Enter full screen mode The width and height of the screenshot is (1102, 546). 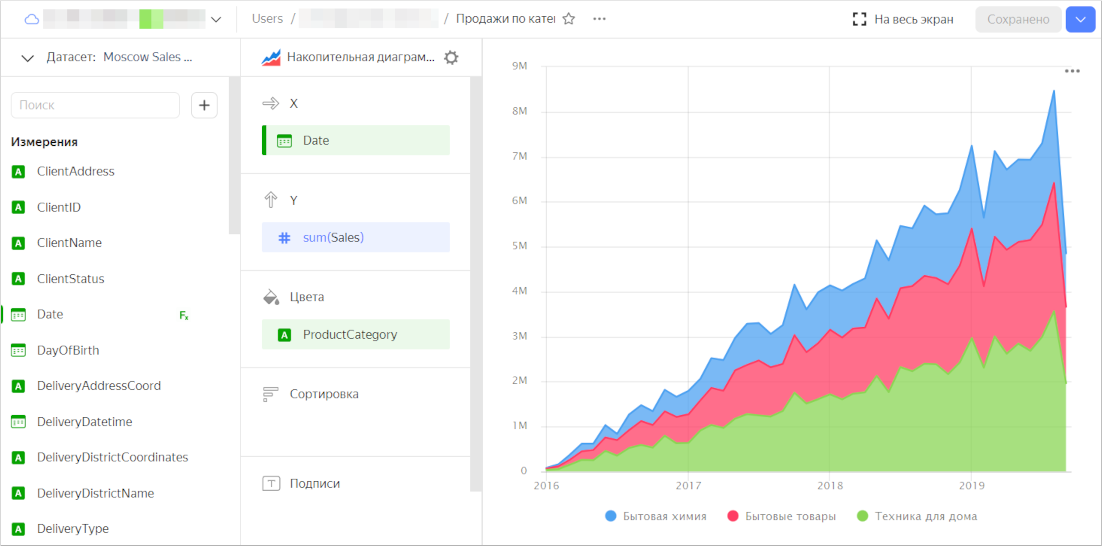902,19
